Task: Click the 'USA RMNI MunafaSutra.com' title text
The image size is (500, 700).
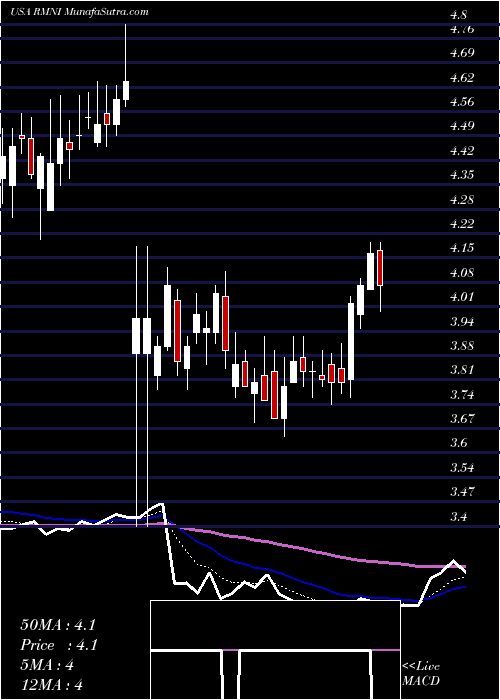Action: (x=80, y=12)
